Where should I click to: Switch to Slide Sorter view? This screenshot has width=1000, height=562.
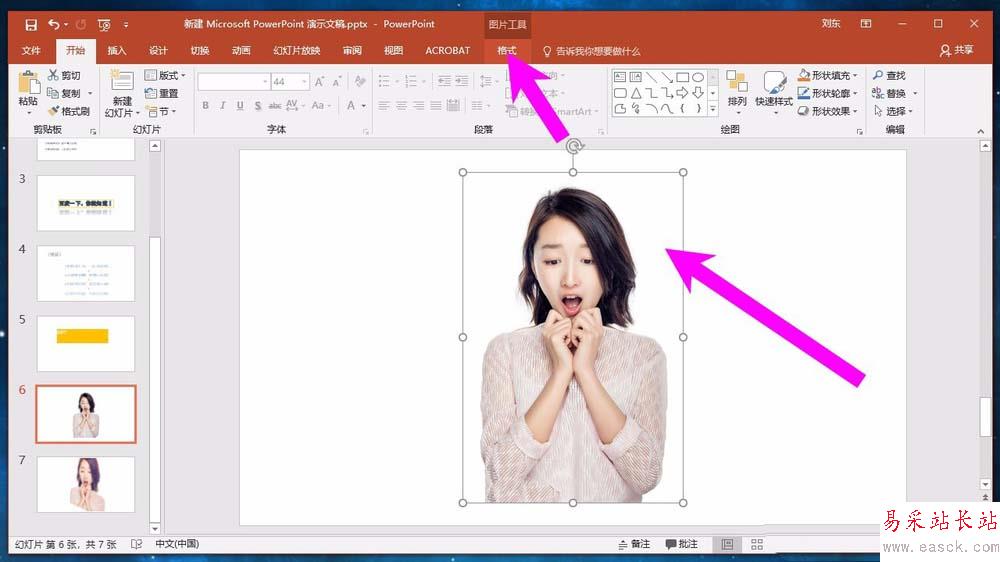click(x=757, y=544)
